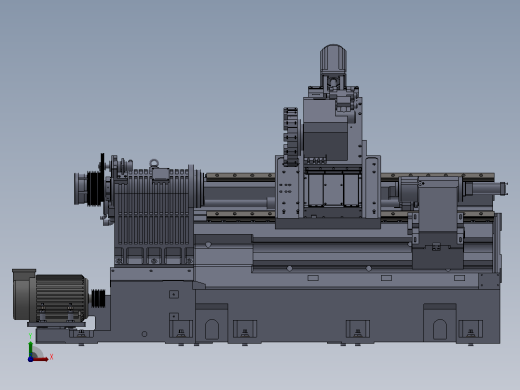
Task: Select the main drive motor at lower left
Action: click(50, 296)
